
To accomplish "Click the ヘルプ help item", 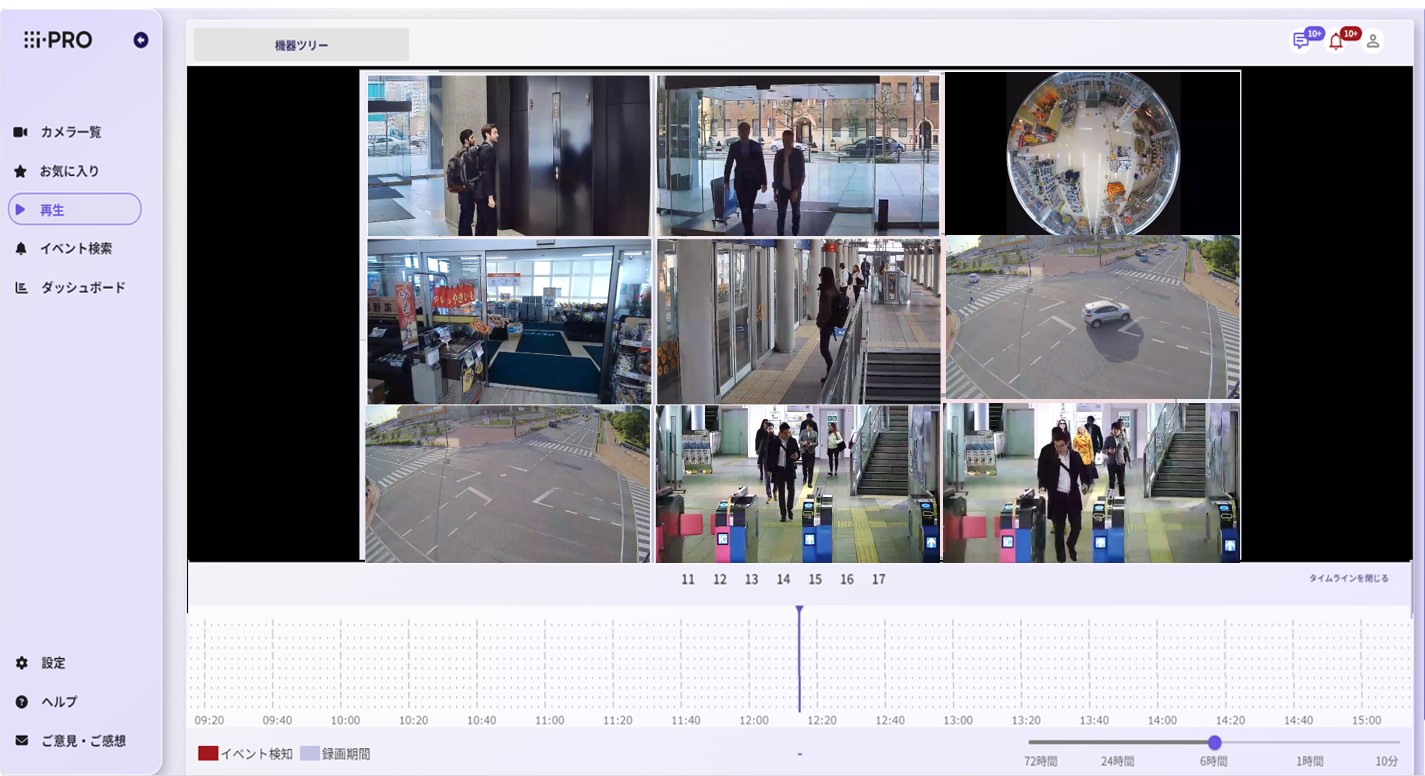I will pos(58,702).
